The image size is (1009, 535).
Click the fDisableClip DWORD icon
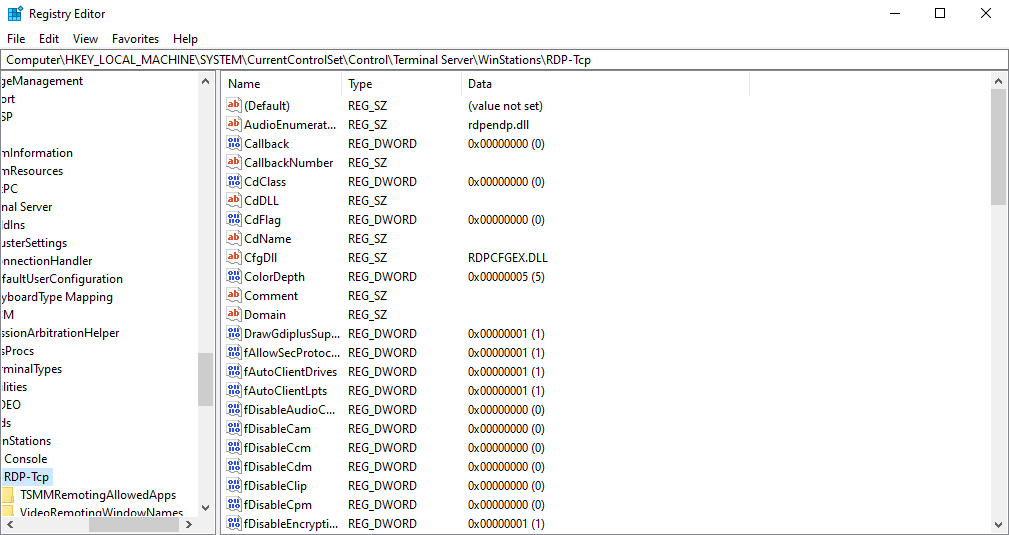pyautogui.click(x=234, y=485)
